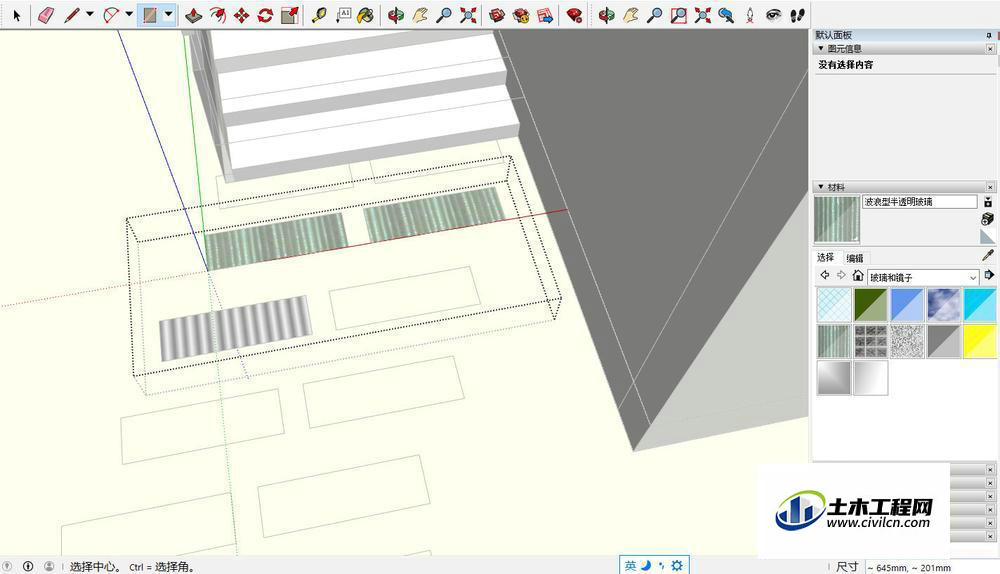
Task: Pick the blue translucent glass swatch
Action: pyautogui.click(x=907, y=305)
